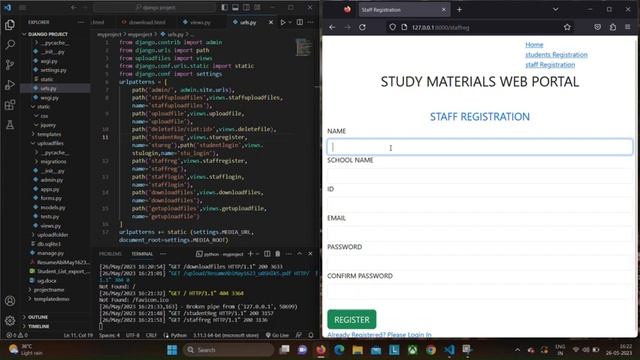This screenshot has height=360, width=640.
Task: Toggle the primary sidebar layout button in VS Code
Action: tap(225, 7)
